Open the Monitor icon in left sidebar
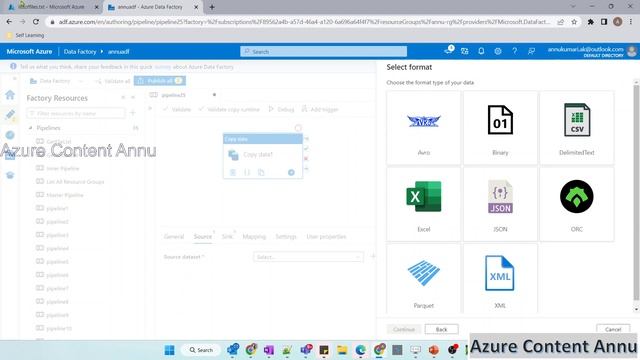 point(10,135)
